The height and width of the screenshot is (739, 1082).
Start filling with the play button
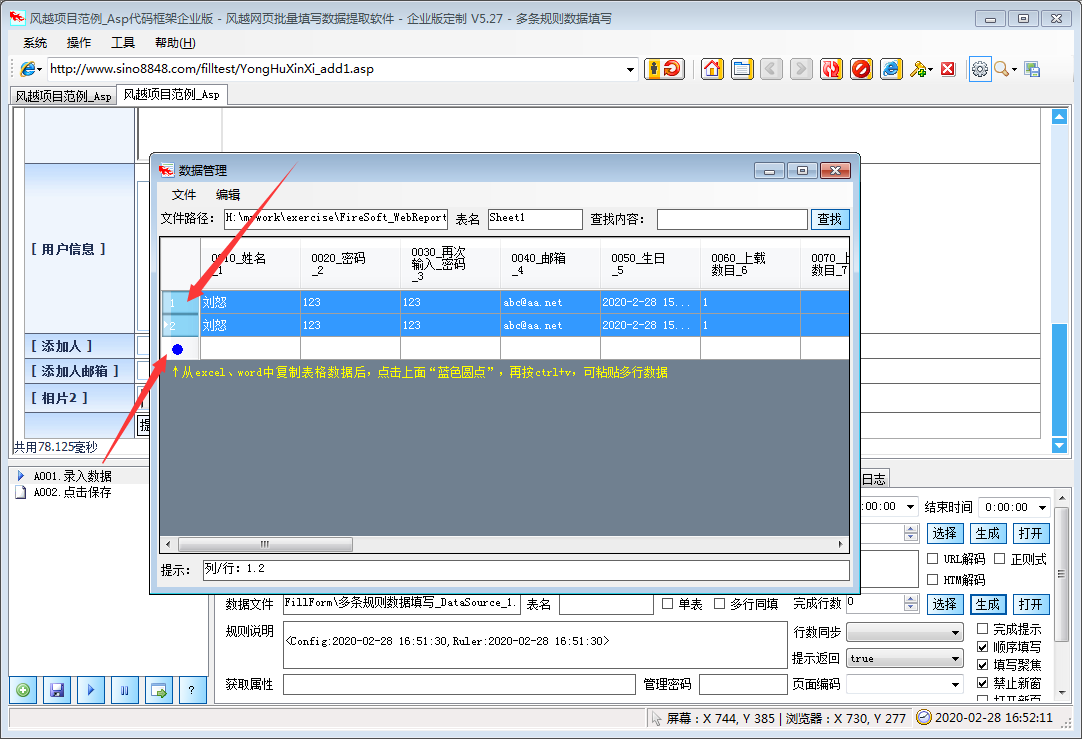click(91, 690)
